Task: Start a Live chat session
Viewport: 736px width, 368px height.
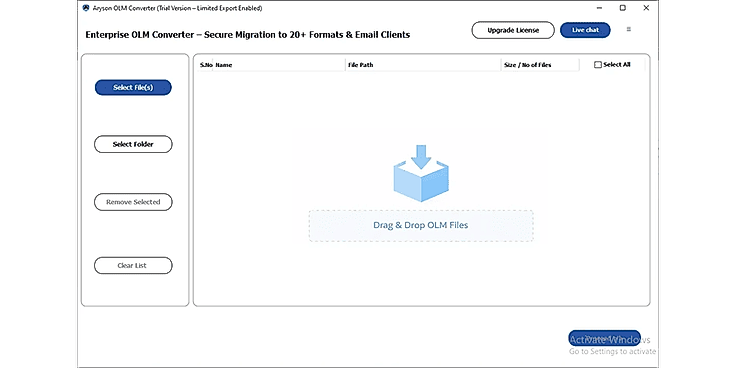Action: coord(585,30)
